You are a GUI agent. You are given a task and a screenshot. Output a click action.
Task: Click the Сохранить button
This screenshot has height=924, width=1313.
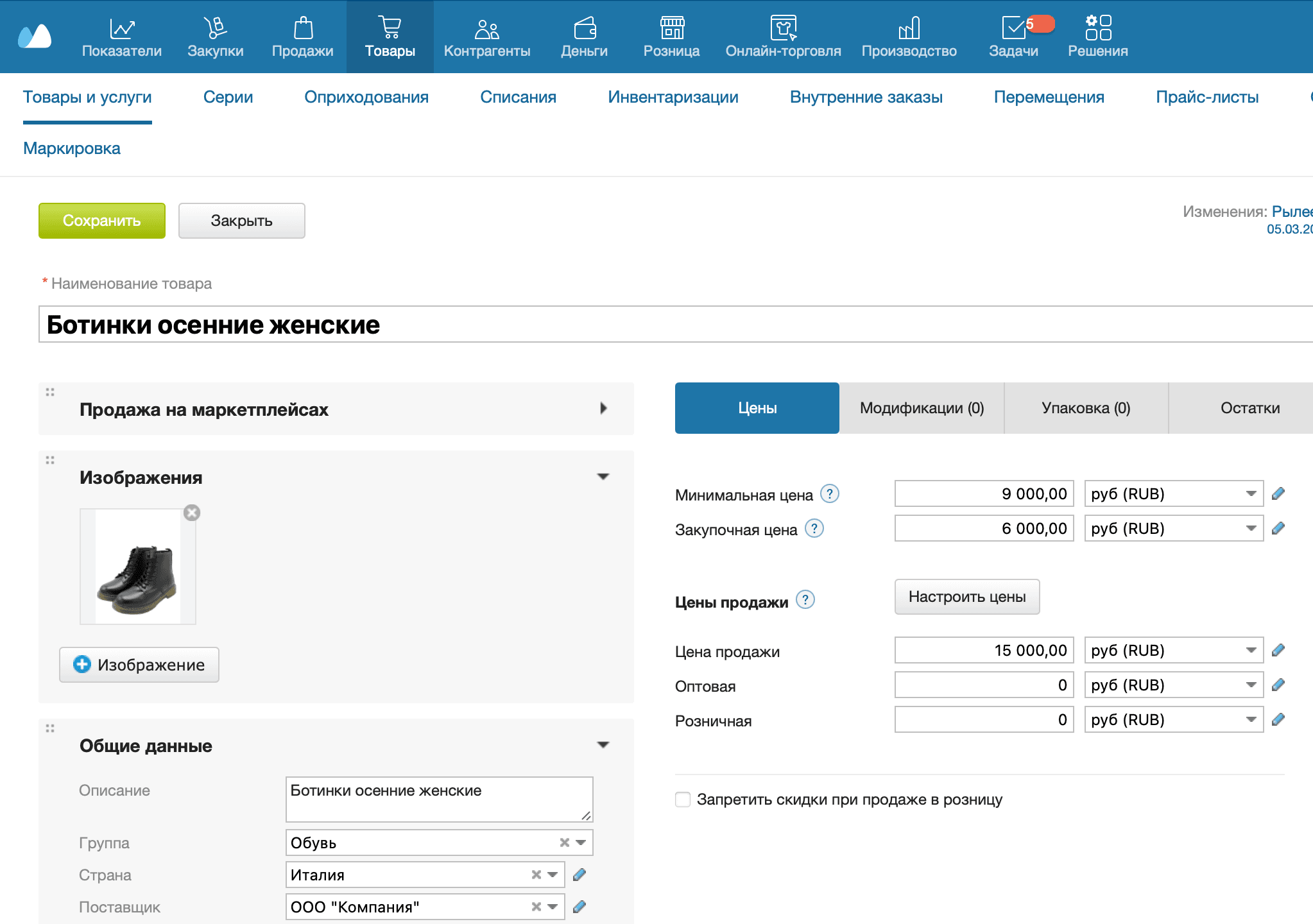[x=101, y=220]
